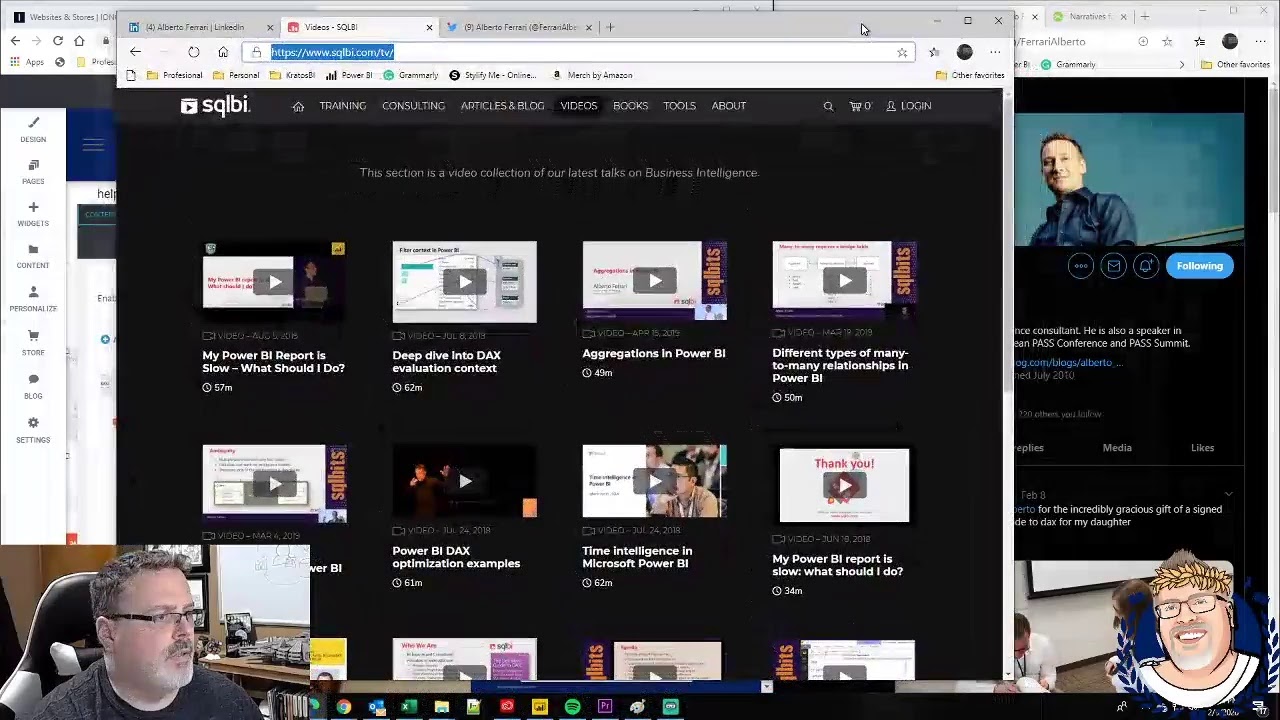Open the Grammarly bookmark
Screen dimensions: 1280x720
tap(410, 75)
